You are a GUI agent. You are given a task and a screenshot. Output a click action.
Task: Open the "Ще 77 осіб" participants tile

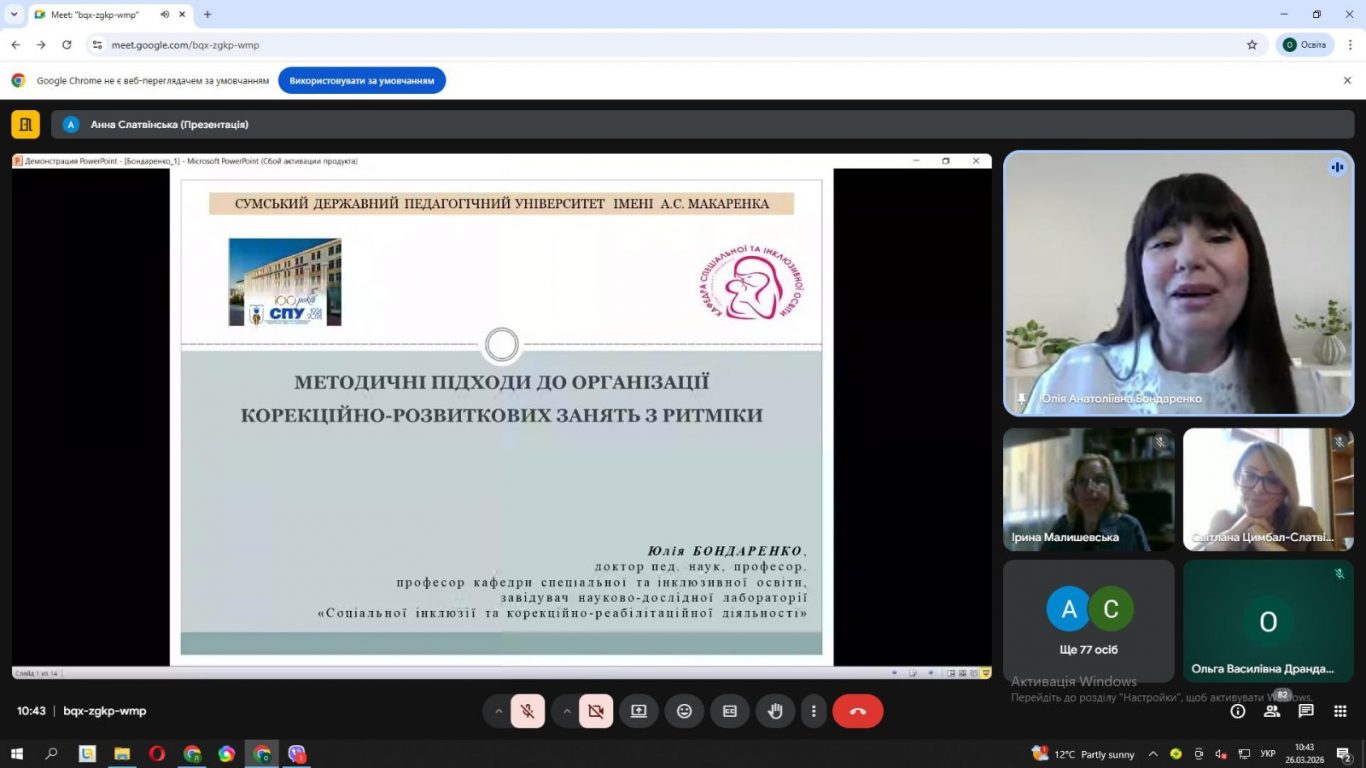(1089, 621)
